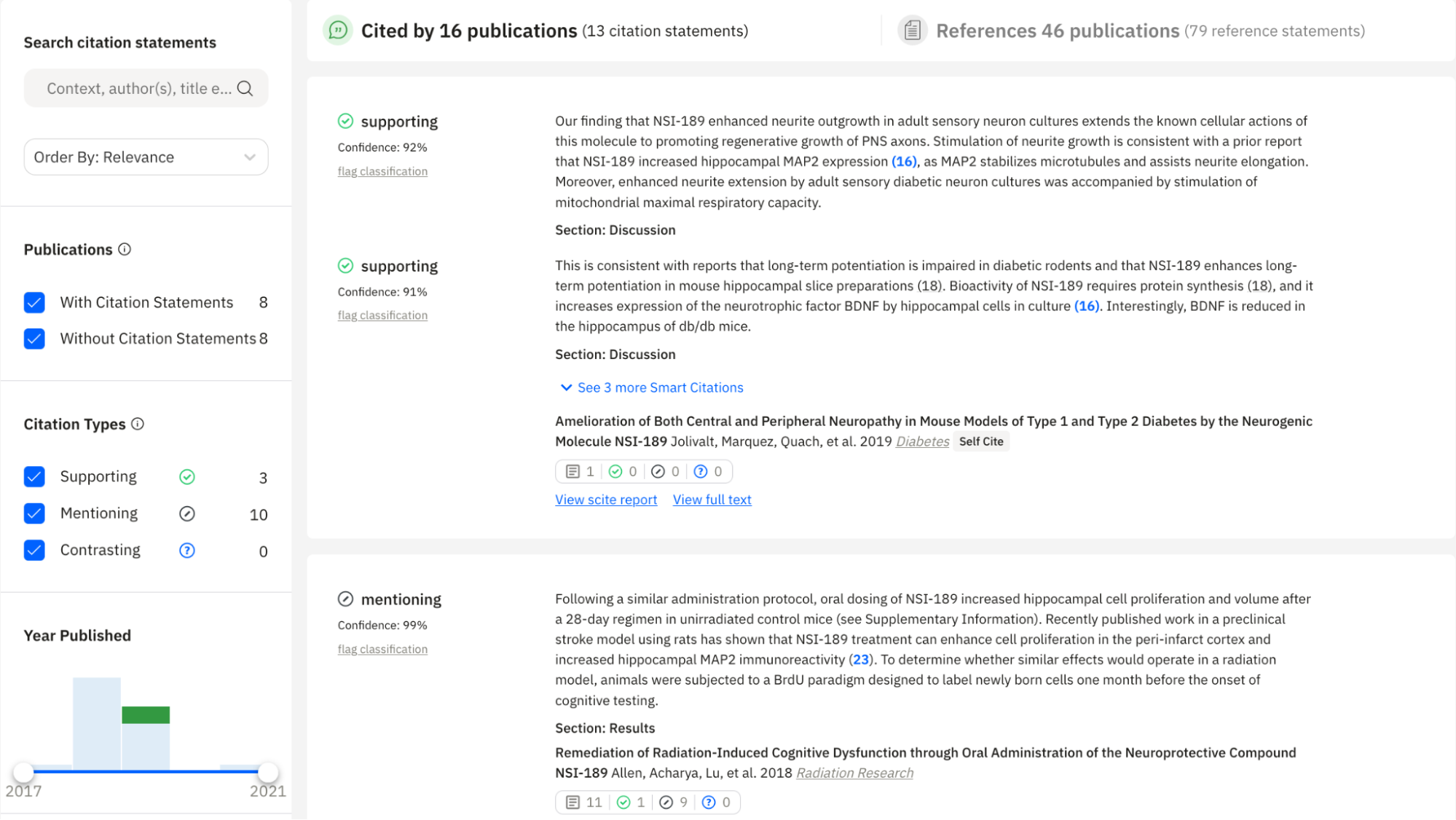Screen dimensions: 1456x820
Task: Click the magnifier icon in search bar
Action: click(x=245, y=87)
